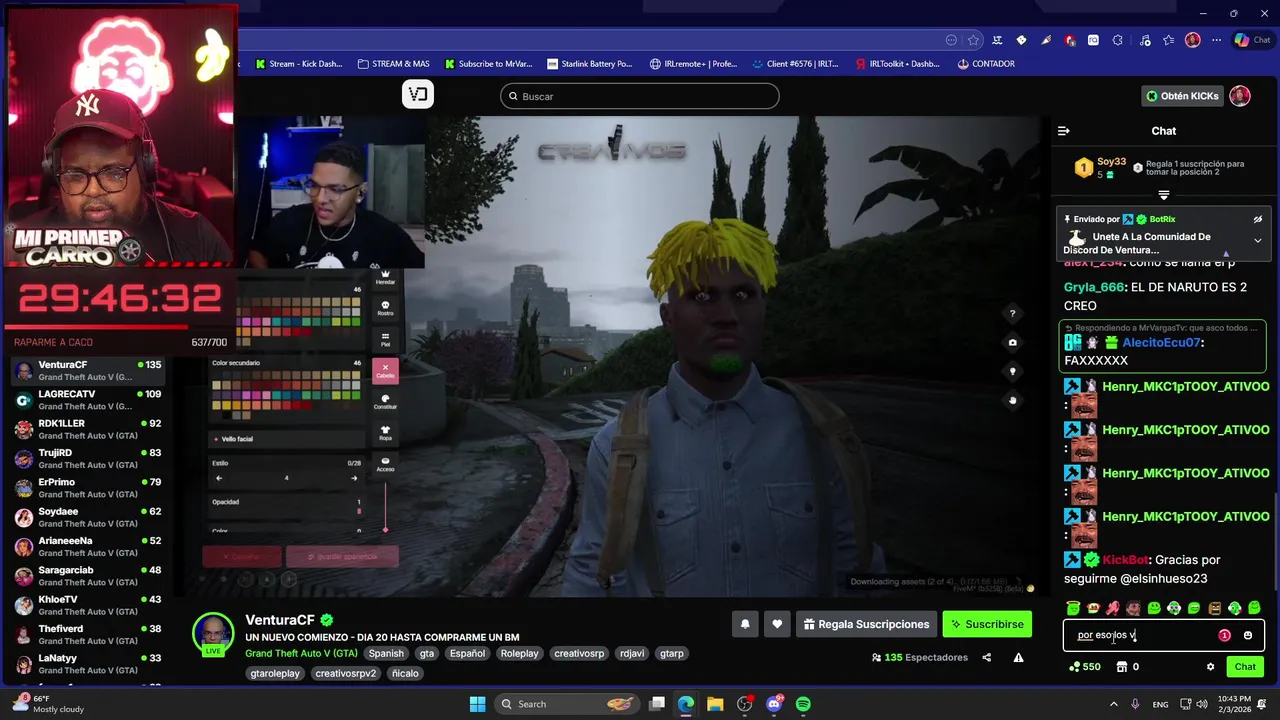The width and height of the screenshot is (1280, 720).
Task: Open the browser extensions puzzle icon
Action: [1117, 40]
